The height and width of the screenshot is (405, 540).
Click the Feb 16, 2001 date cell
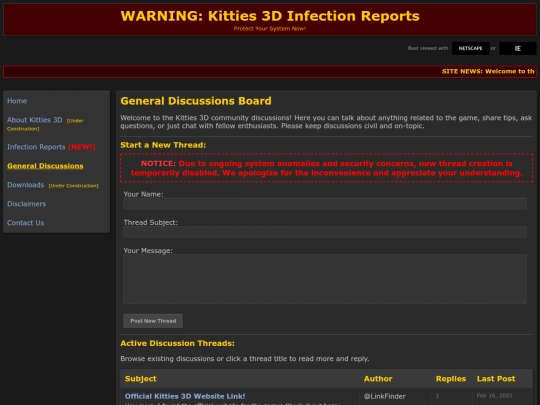[495, 396]
